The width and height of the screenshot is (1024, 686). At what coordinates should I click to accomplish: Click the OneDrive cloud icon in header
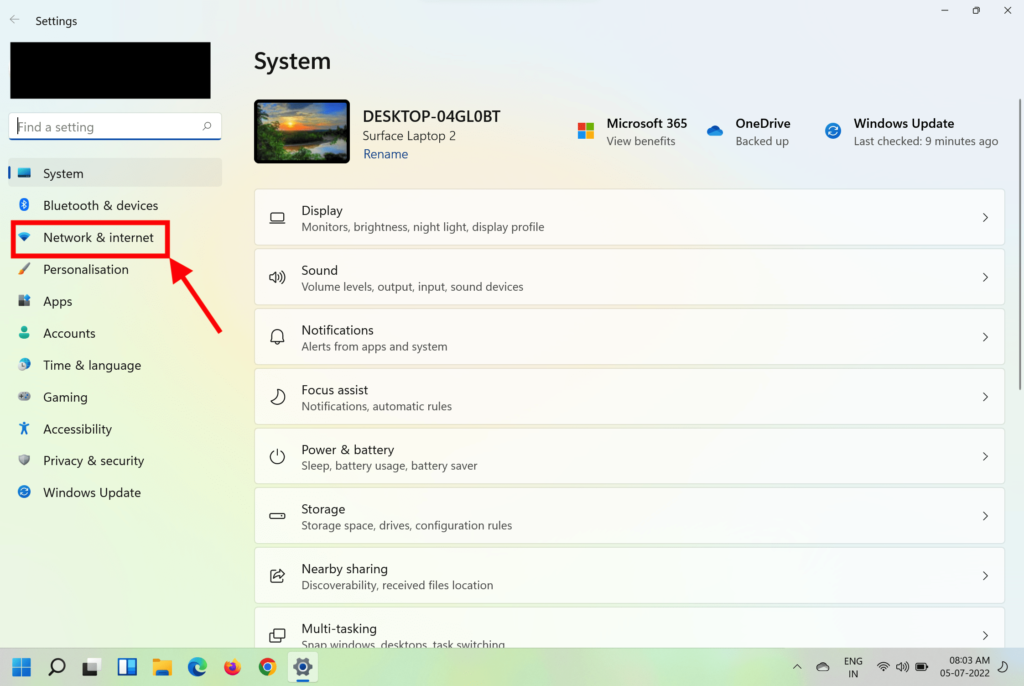pos(715,131)
